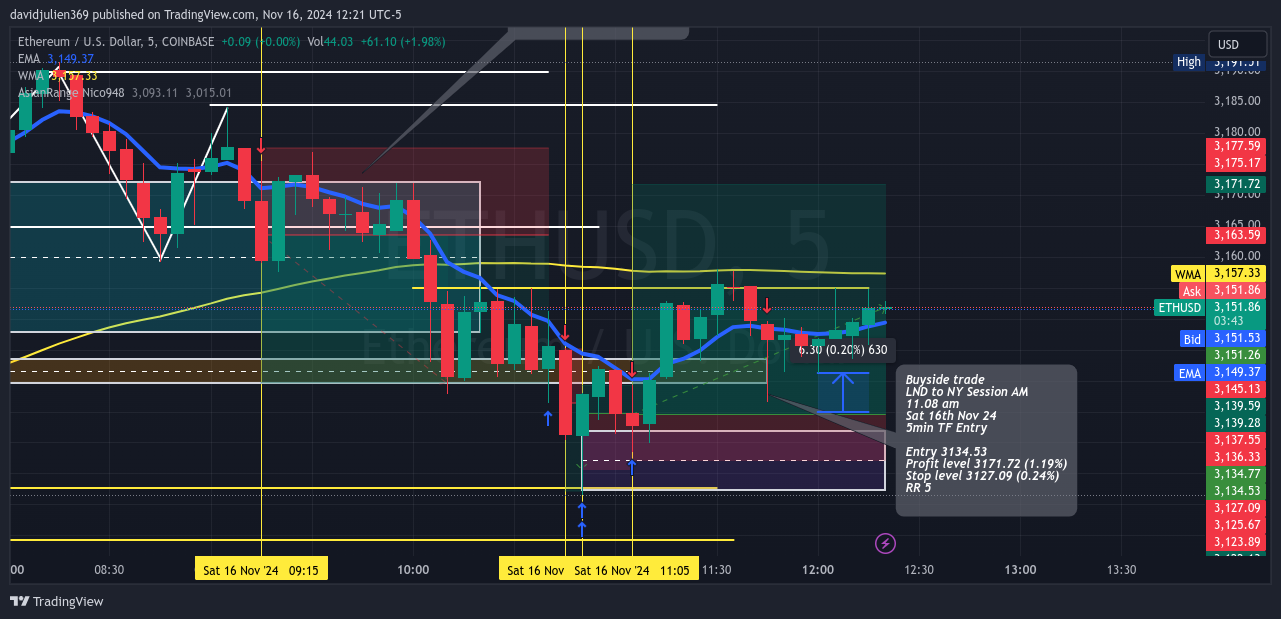Click the red Ask axis label
Screen dimensions: 1281x619
[x=1191, y=291]
